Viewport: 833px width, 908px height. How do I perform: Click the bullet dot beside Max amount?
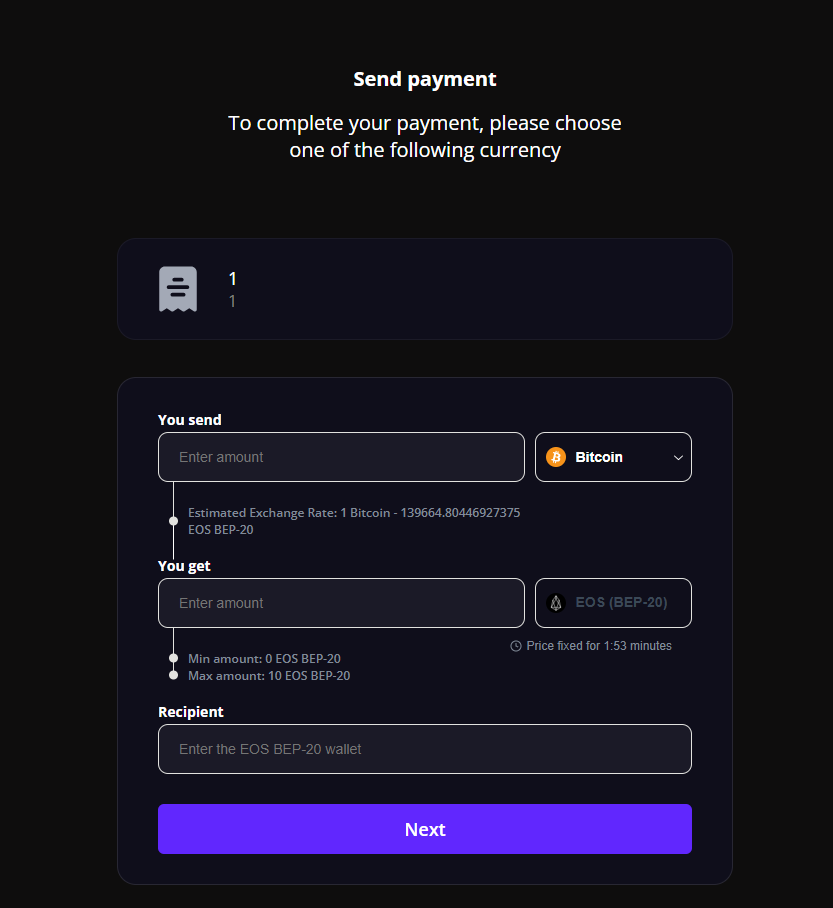coord(174,675)
